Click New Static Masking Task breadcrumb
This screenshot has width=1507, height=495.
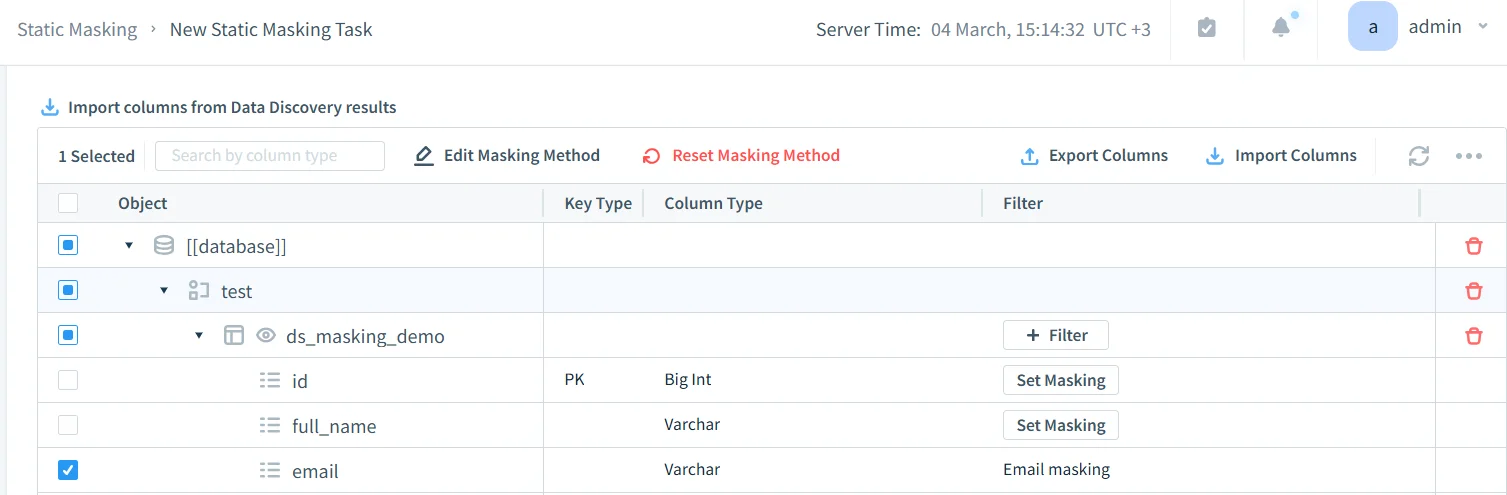point(271,29)
